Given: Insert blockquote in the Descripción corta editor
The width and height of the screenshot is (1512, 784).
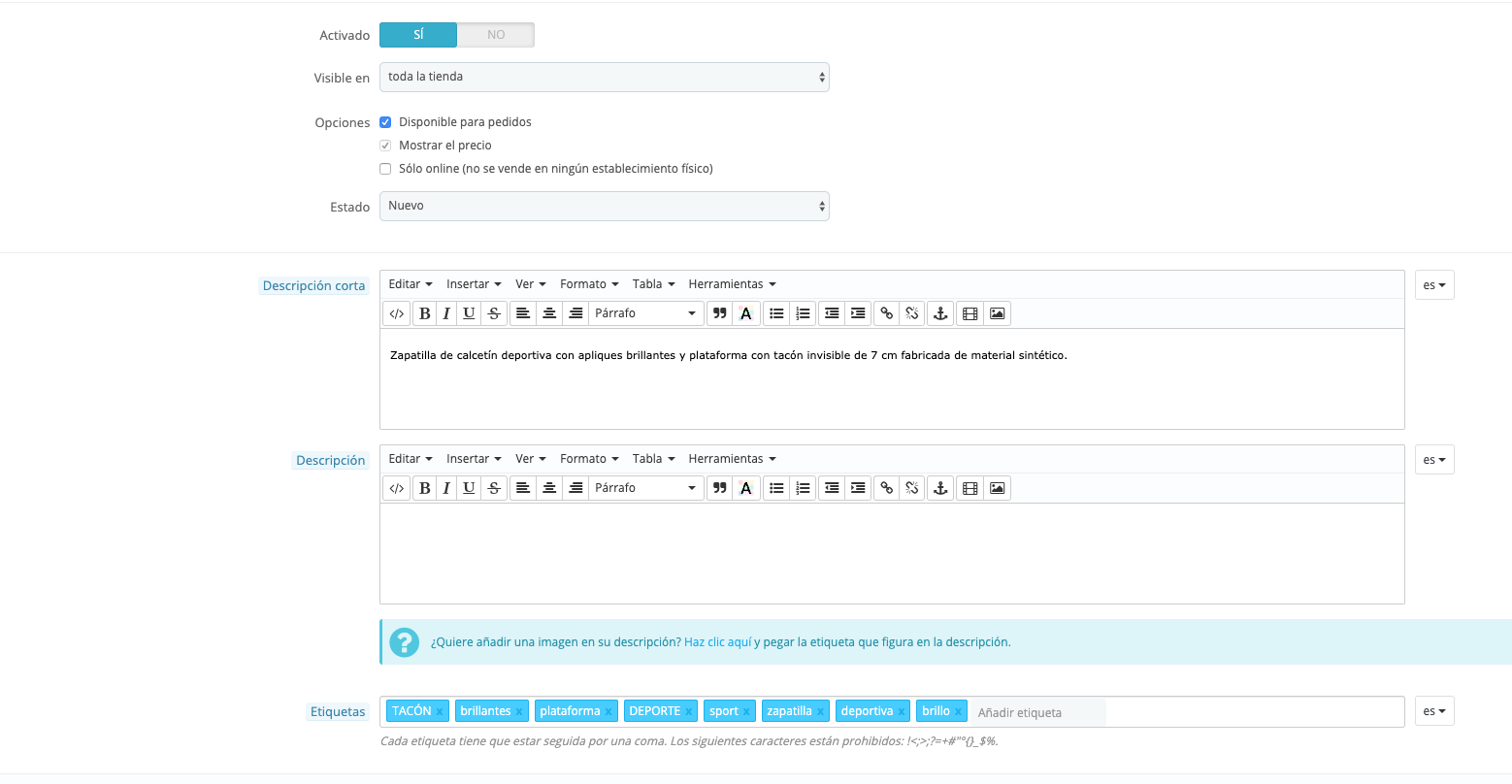Looking at the screenshot, I should 719,313.
